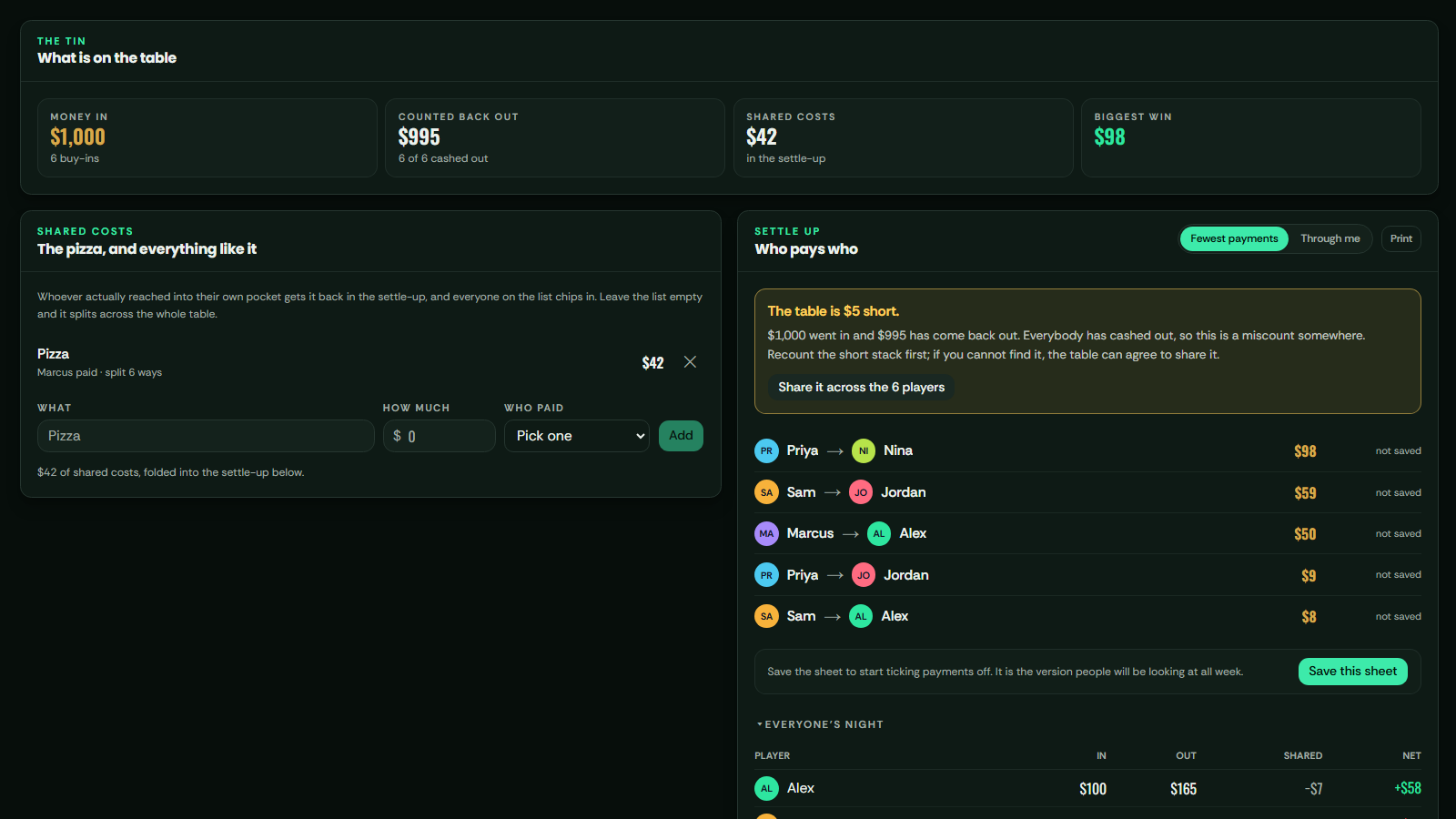Select Priya's avatar in the $9 payment row
This screenshot has height=819, width=1456.
(766, 575)
